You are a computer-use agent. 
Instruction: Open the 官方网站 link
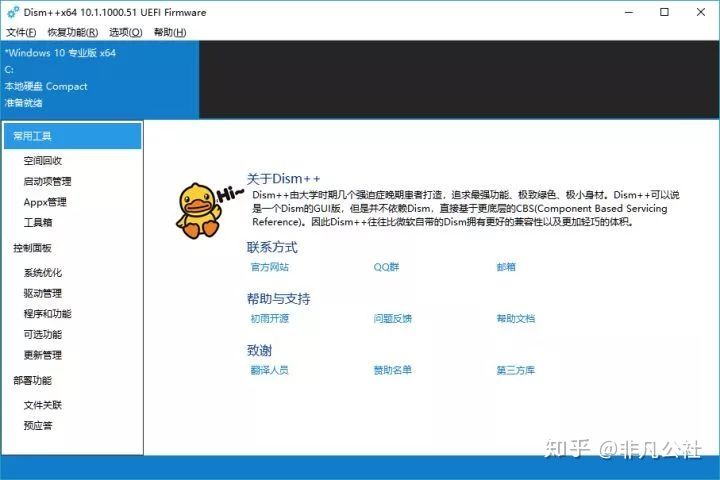[x=270, y=267]
